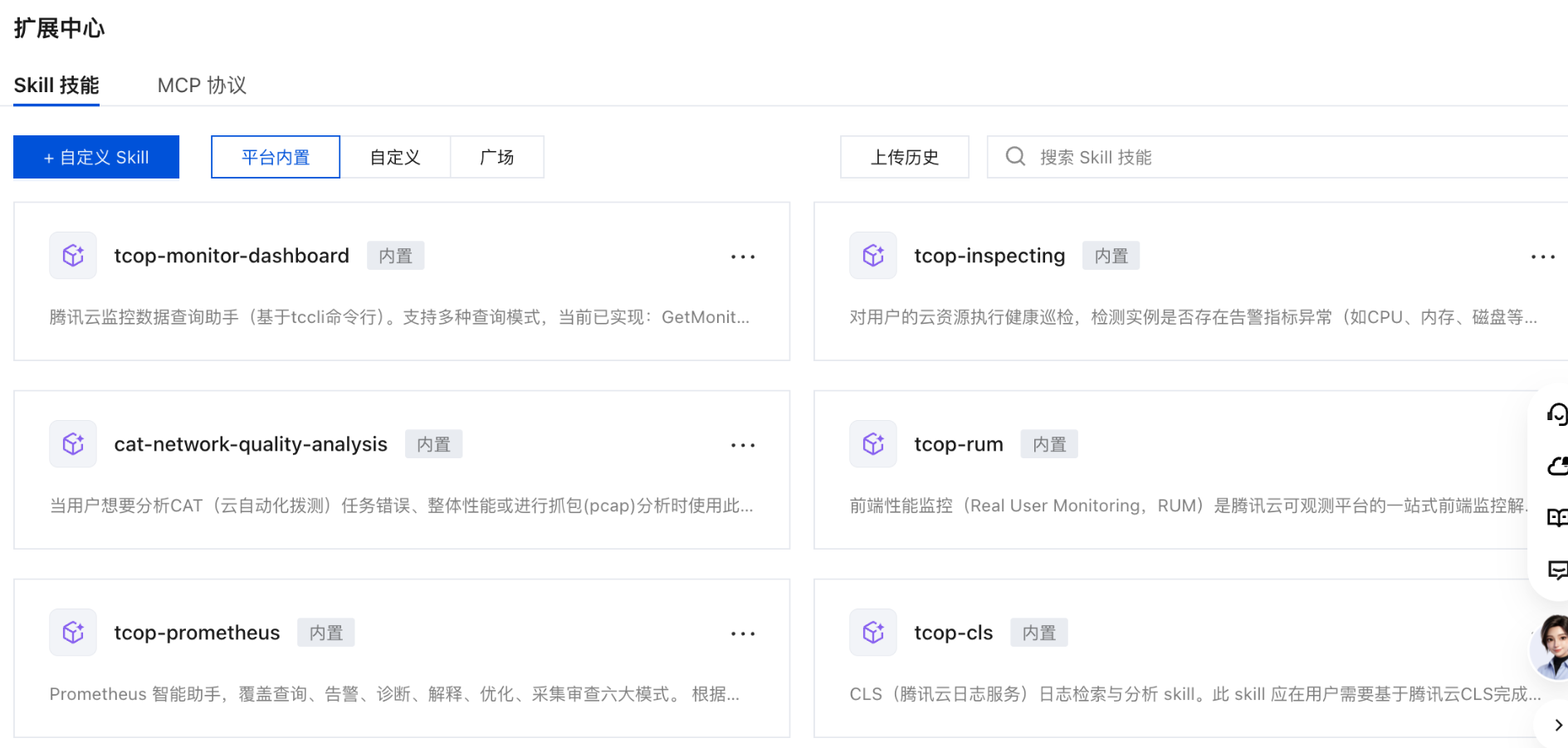This screenshot has width=1568, height=748.
Task: Click the 内置 tag on tcop-prometheus
Action: (326, 633)
